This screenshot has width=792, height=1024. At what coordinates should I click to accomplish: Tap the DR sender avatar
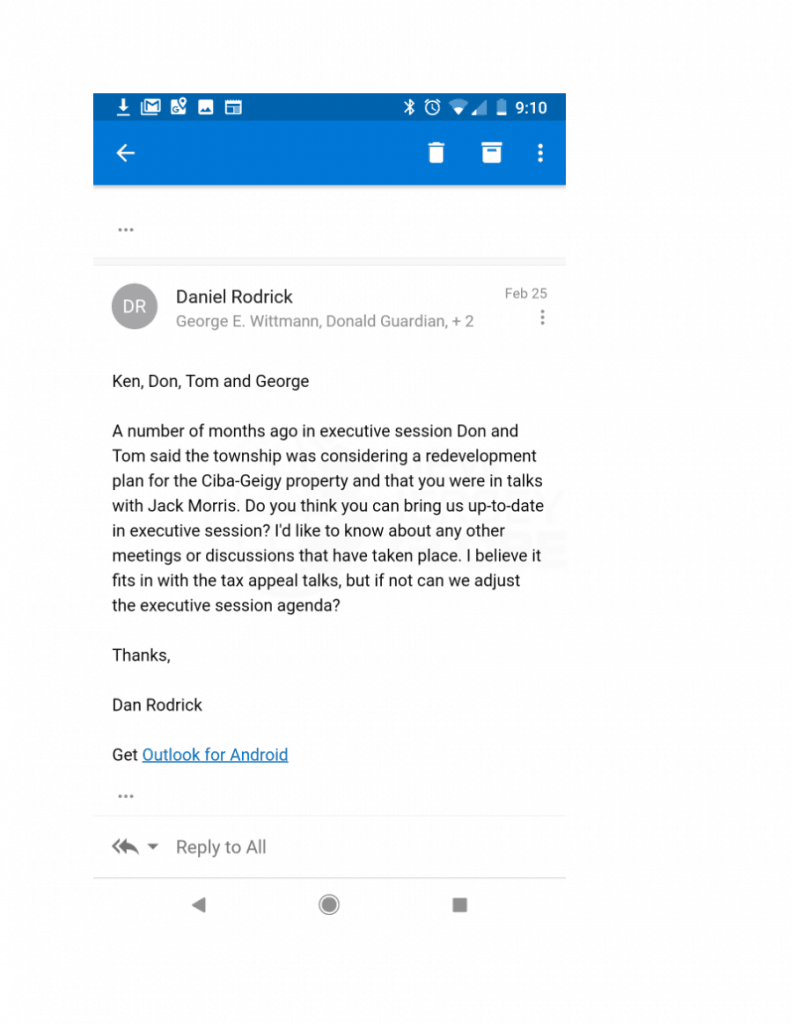pos(134,307)
